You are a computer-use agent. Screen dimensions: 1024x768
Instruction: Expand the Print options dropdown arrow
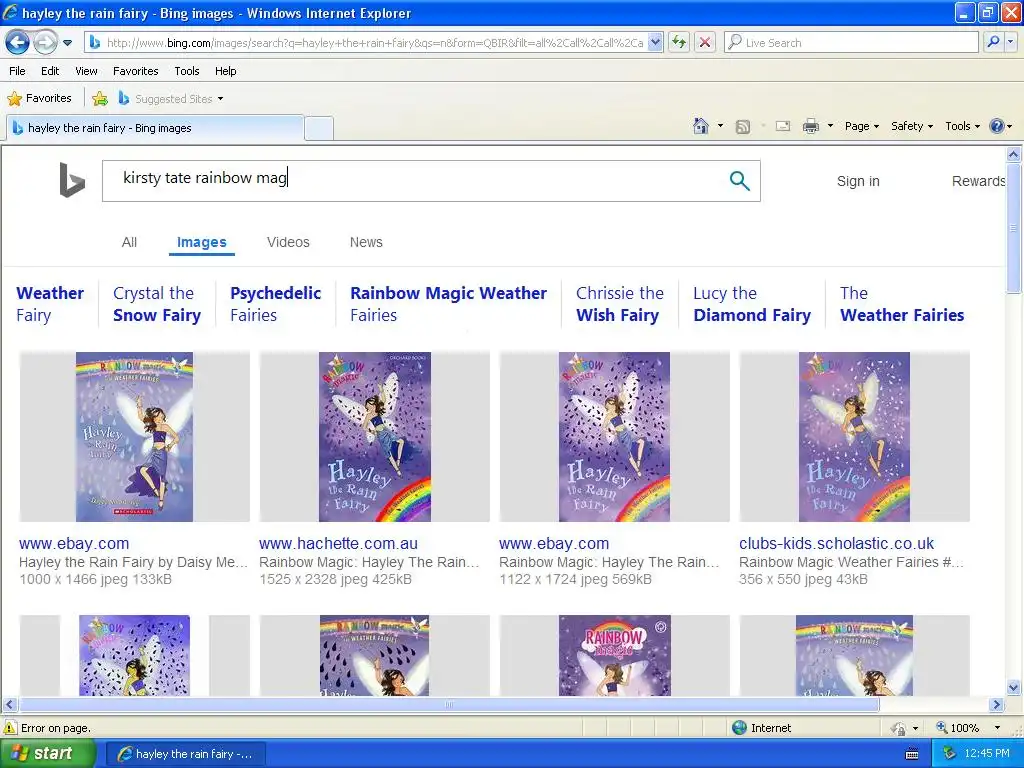pos(830,126)
